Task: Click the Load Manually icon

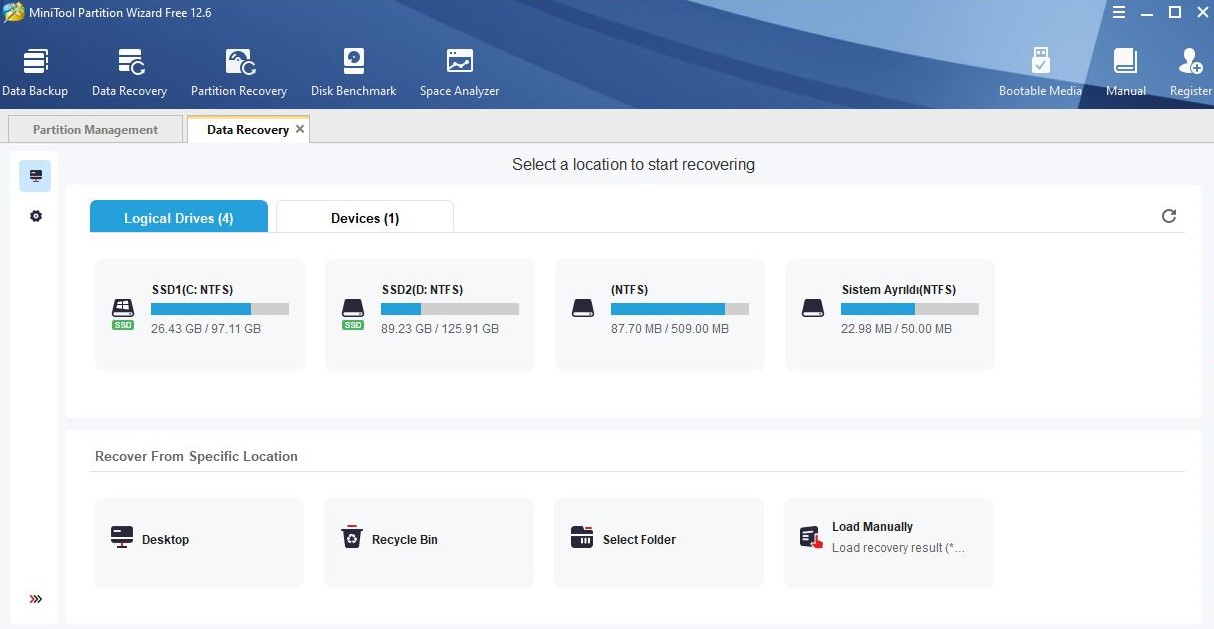Action: (811, 538)
